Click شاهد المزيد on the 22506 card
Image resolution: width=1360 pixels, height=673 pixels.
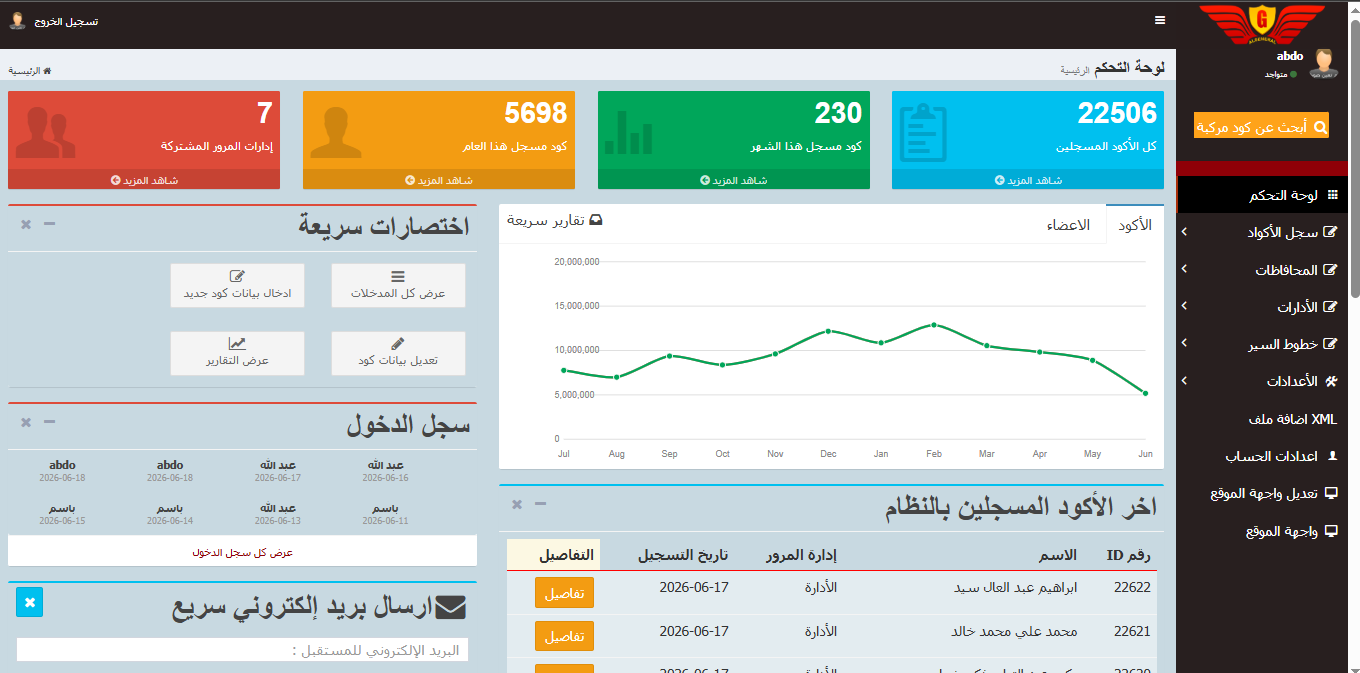tap(1028, 180)
